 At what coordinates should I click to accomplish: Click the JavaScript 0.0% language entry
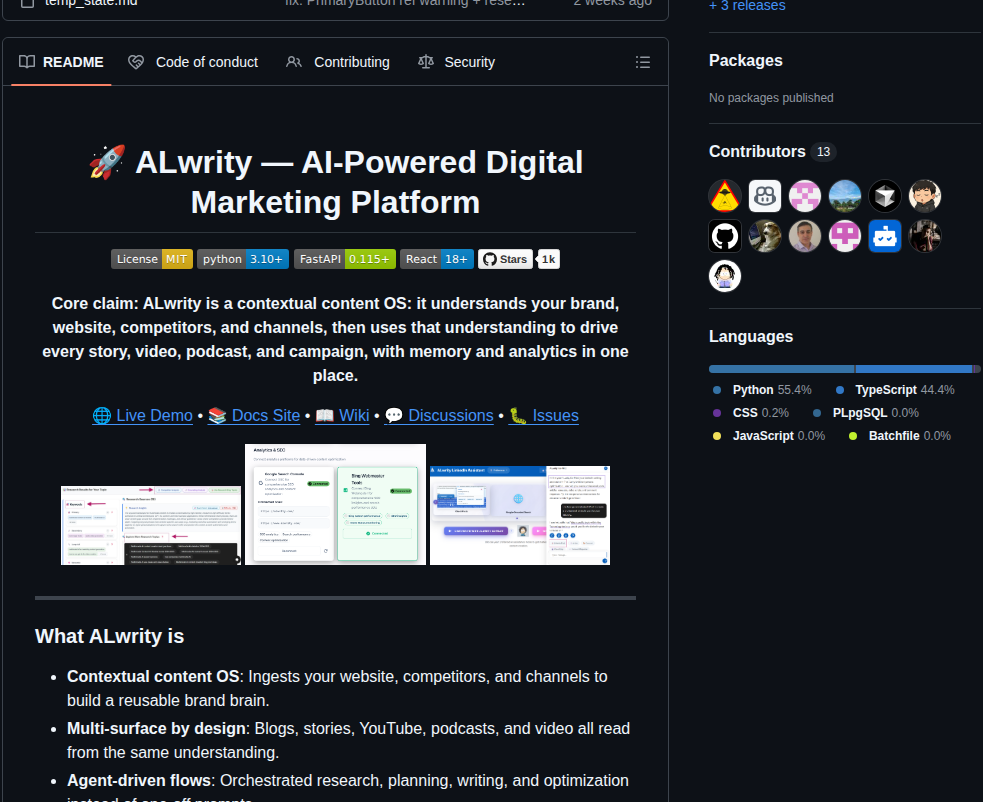[769, 436]
